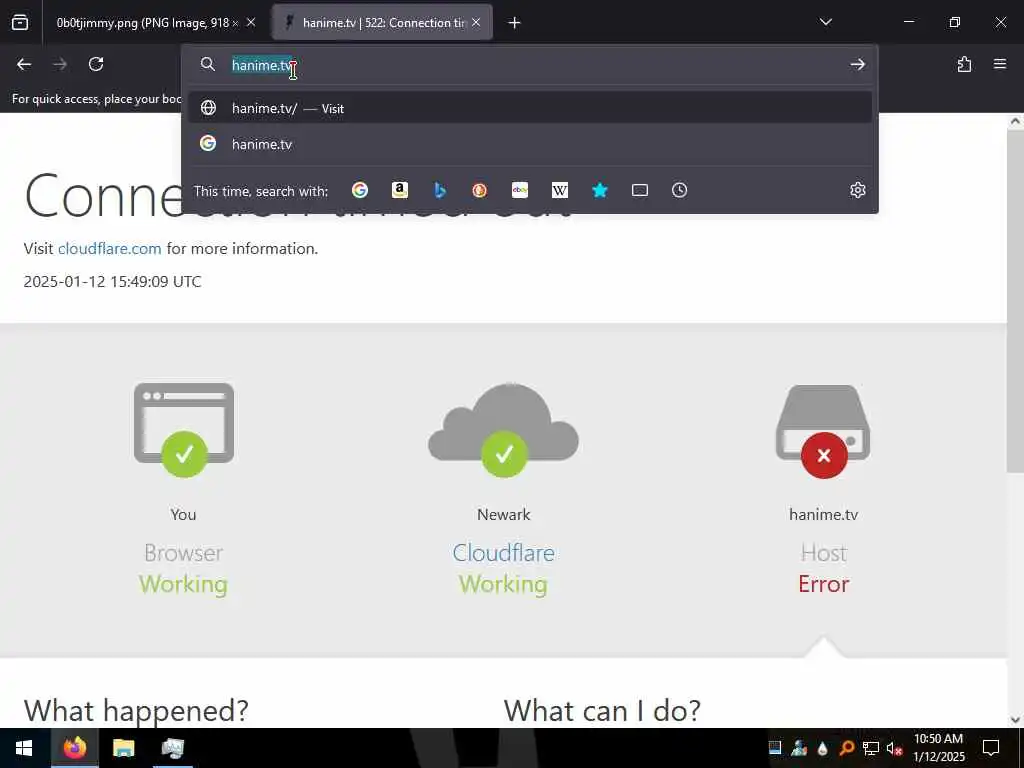
Task: Expand the list all tabs chevron
Action: pyautogui.click(x=825, y=22)
